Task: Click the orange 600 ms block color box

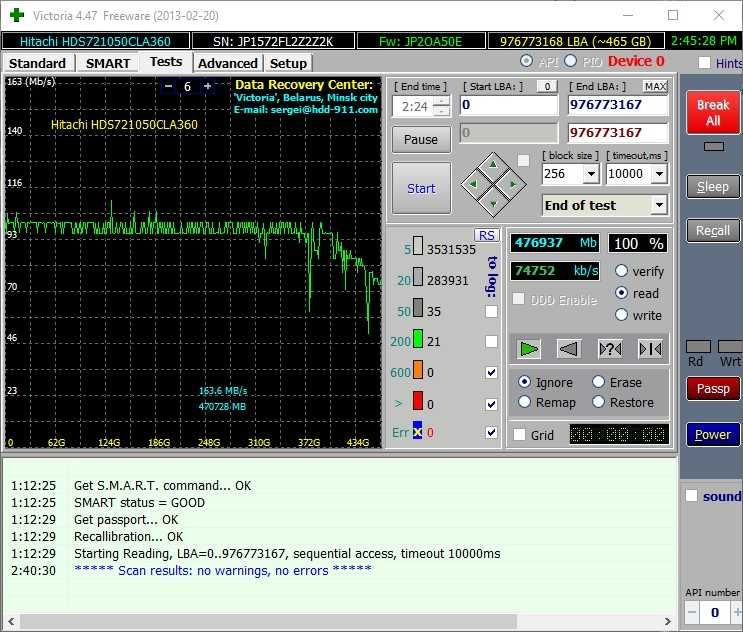Action: (x=417, y=370)
